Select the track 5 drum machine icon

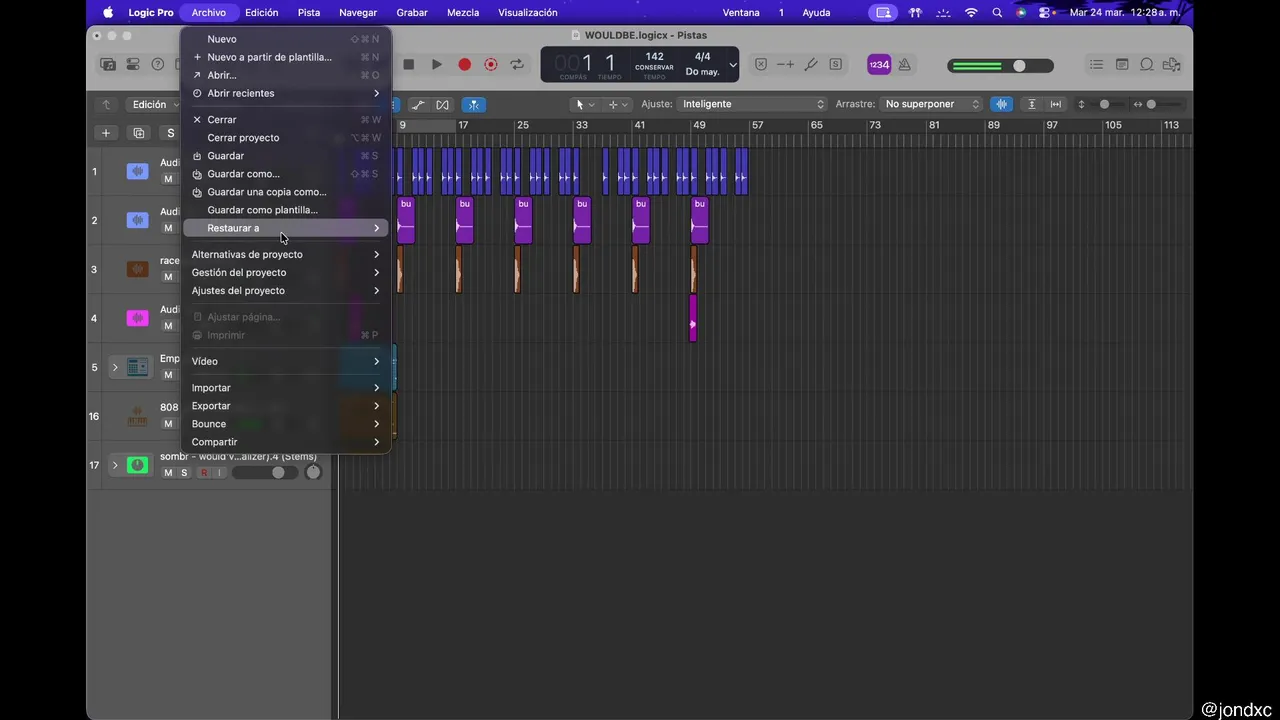pos(138,367)
